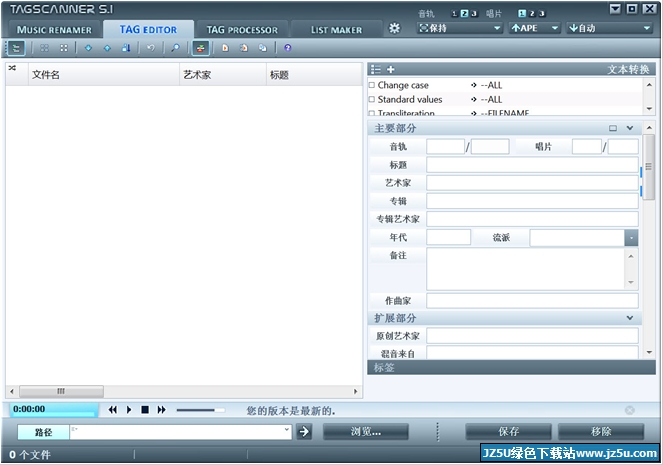Viewport: 663px width, 465px height.
Task: Set 音轨 number format to 2
Action: coord(464,14)
